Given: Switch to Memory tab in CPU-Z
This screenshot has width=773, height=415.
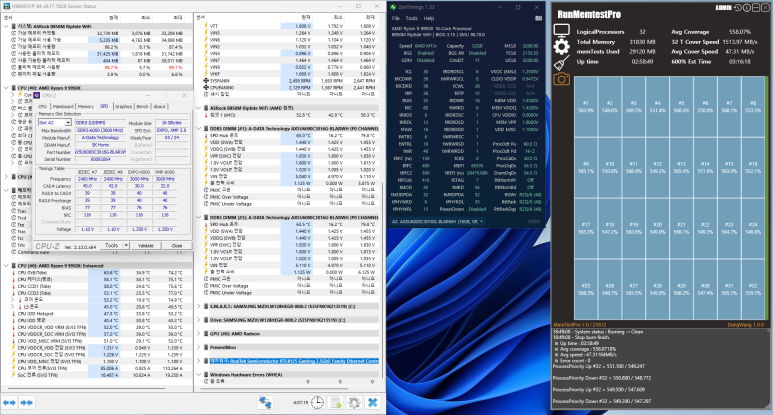Looking at the screenshot, I should click(86, 106).
